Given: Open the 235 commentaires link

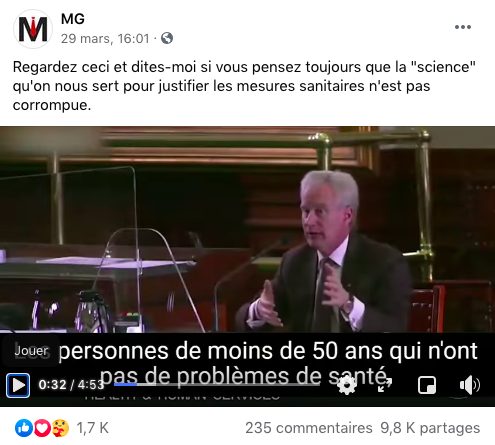Looking at the screenshot, I should (x=309, y=428).
